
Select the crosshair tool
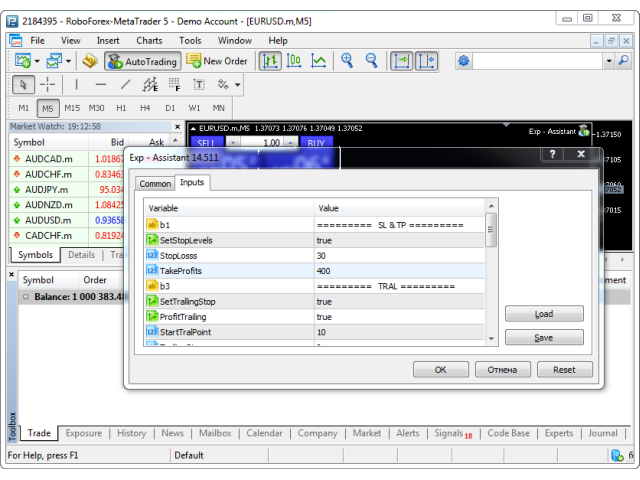click(47, 84)
